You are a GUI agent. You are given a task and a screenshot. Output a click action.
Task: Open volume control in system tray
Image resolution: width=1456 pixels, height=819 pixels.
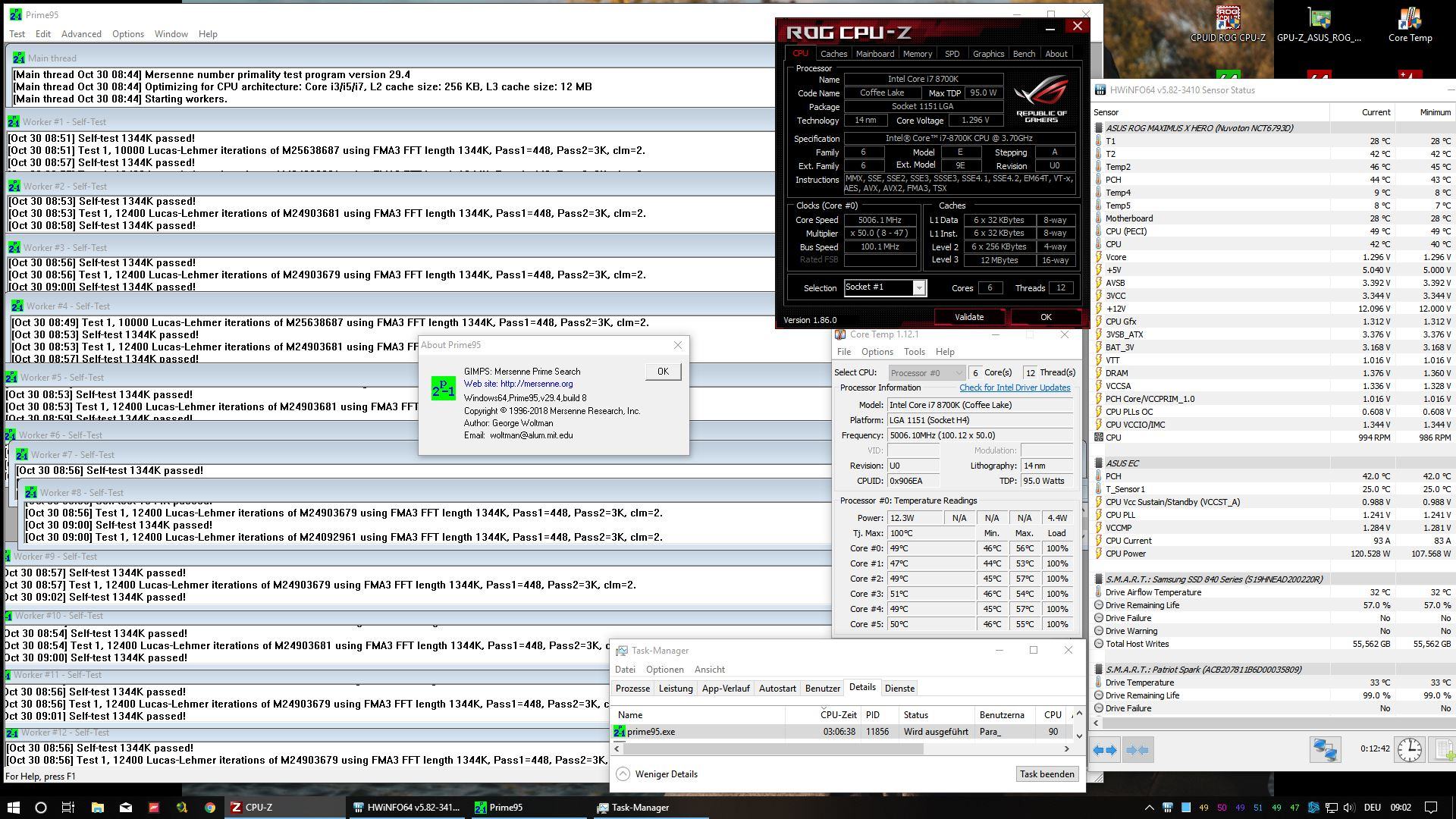click(x=1349, y=808)
